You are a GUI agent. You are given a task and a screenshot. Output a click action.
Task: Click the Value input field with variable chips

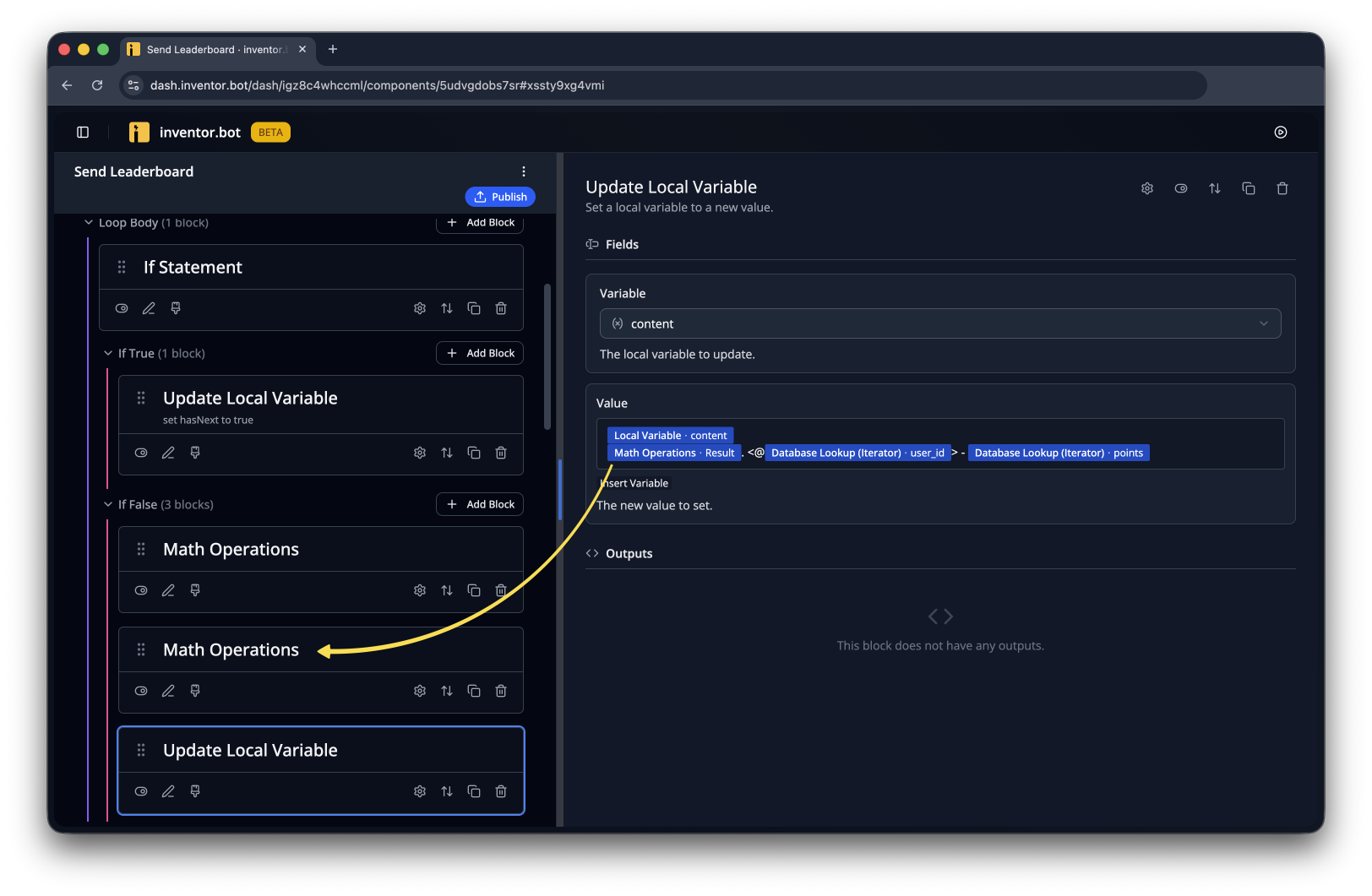940,444
